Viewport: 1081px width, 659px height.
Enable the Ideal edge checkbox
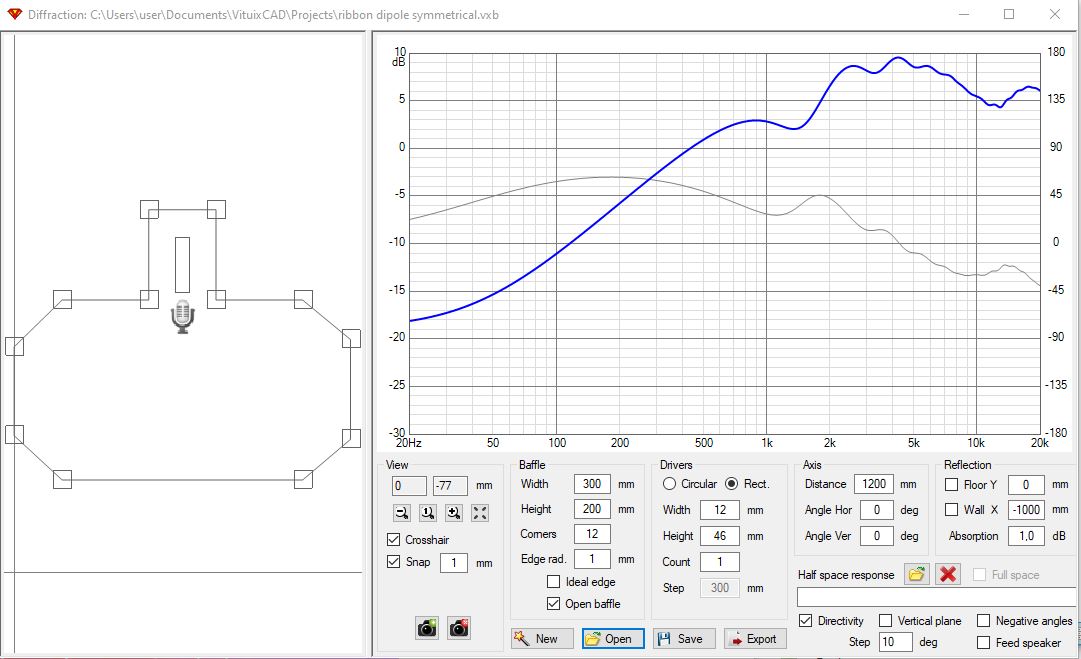(553, 581)
